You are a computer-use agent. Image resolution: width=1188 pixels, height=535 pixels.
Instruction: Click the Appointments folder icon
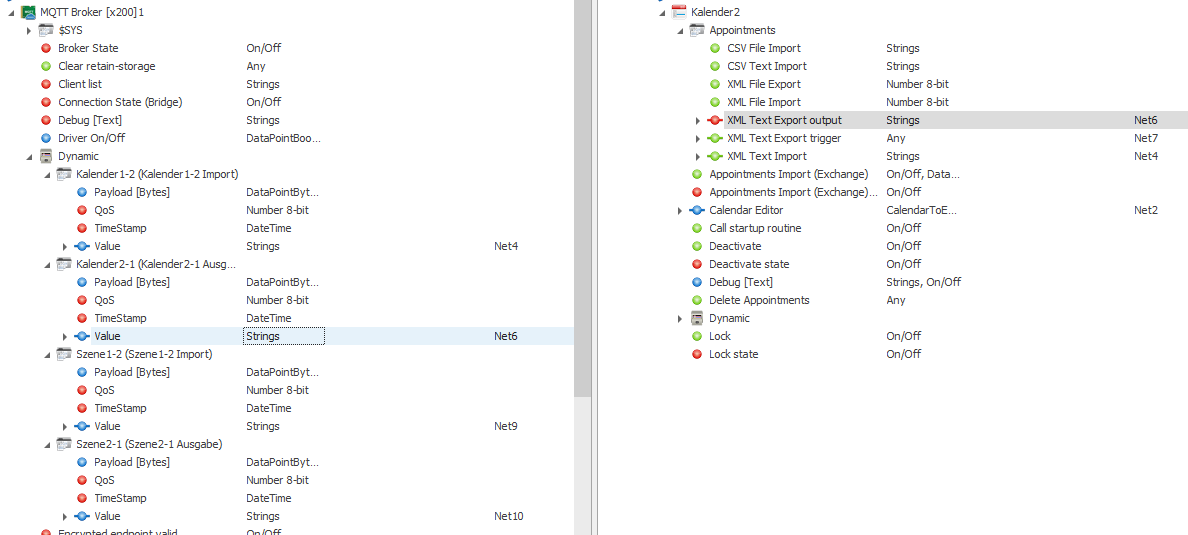(x=697, y=30)
